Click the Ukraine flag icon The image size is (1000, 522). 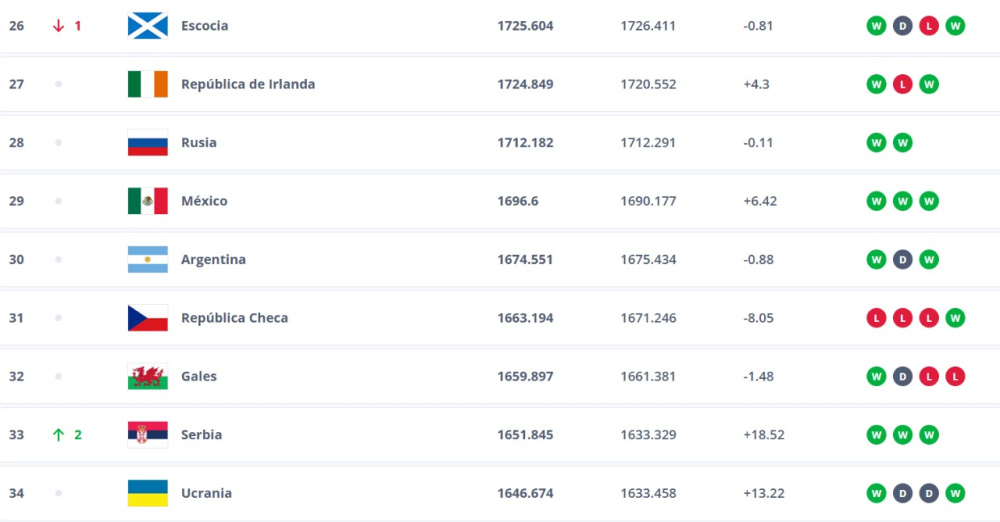pos(147,493)
